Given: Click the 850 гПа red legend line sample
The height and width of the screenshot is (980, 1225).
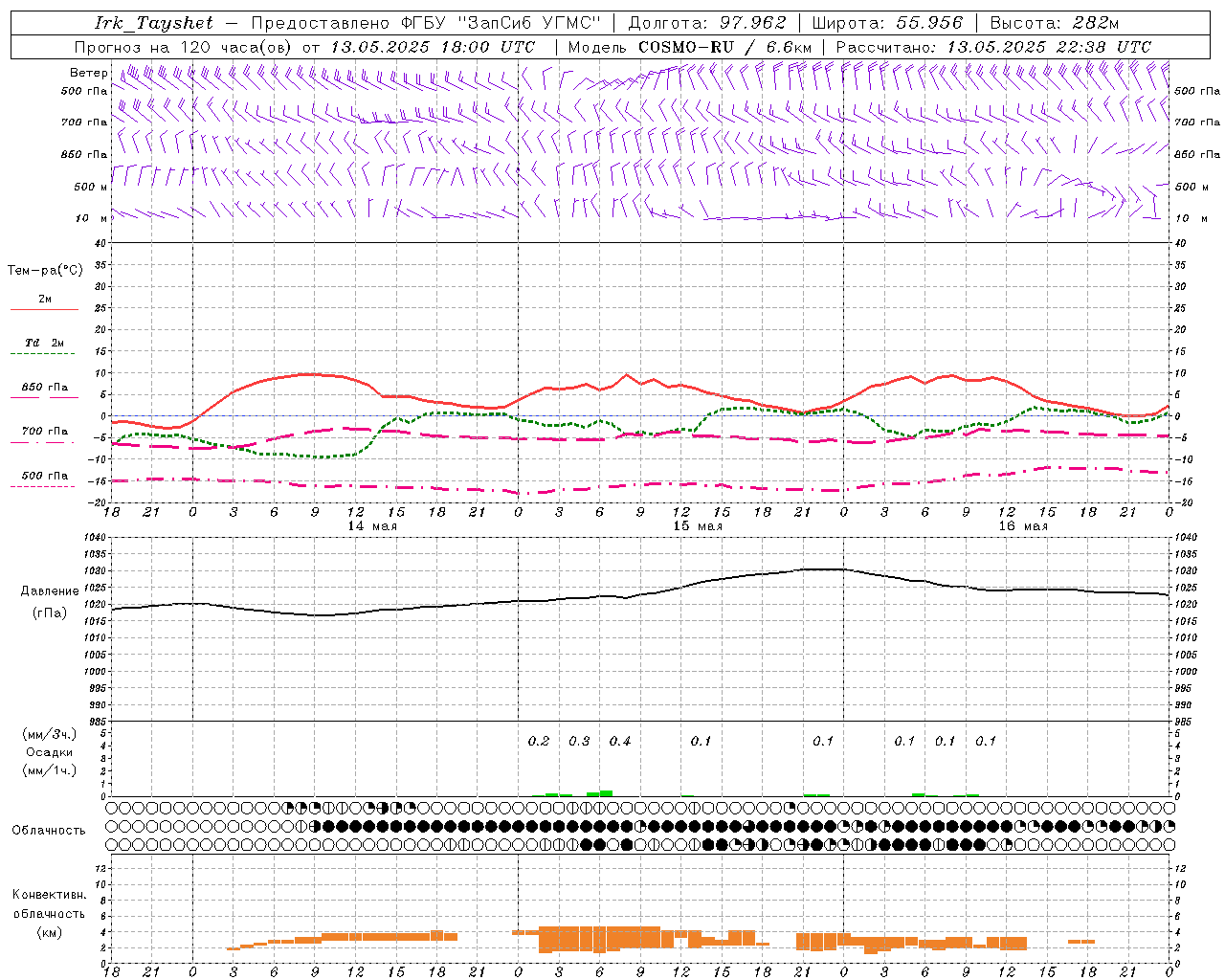Looking at the screenshot, I should pos(44,397).
